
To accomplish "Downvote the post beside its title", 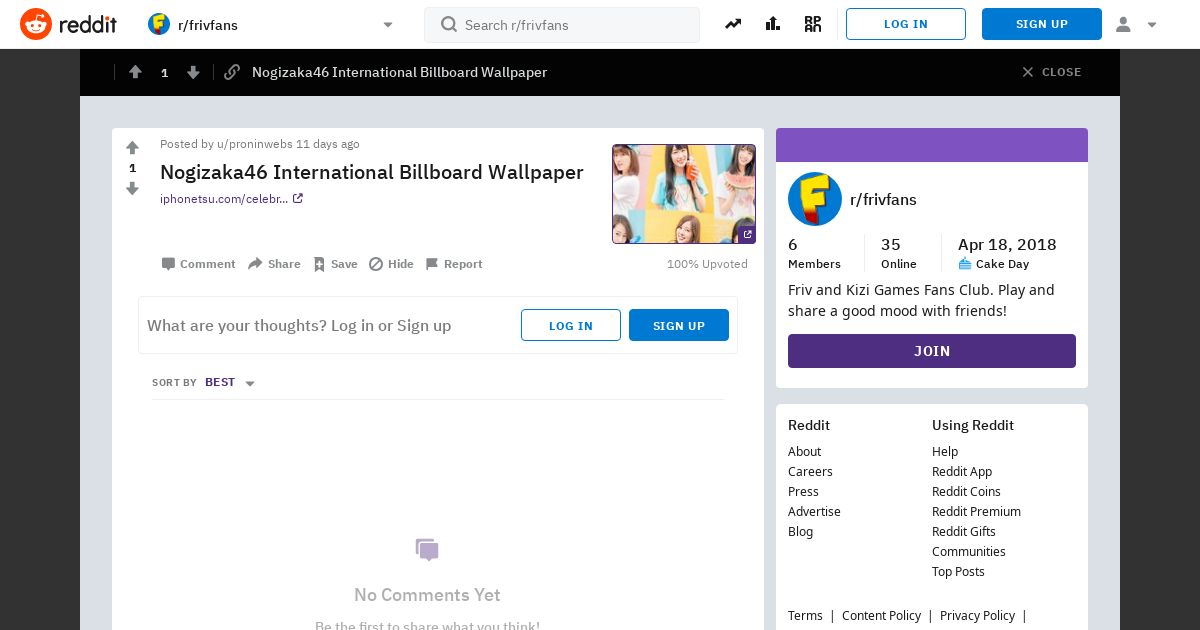I will [x=132, y=188].
